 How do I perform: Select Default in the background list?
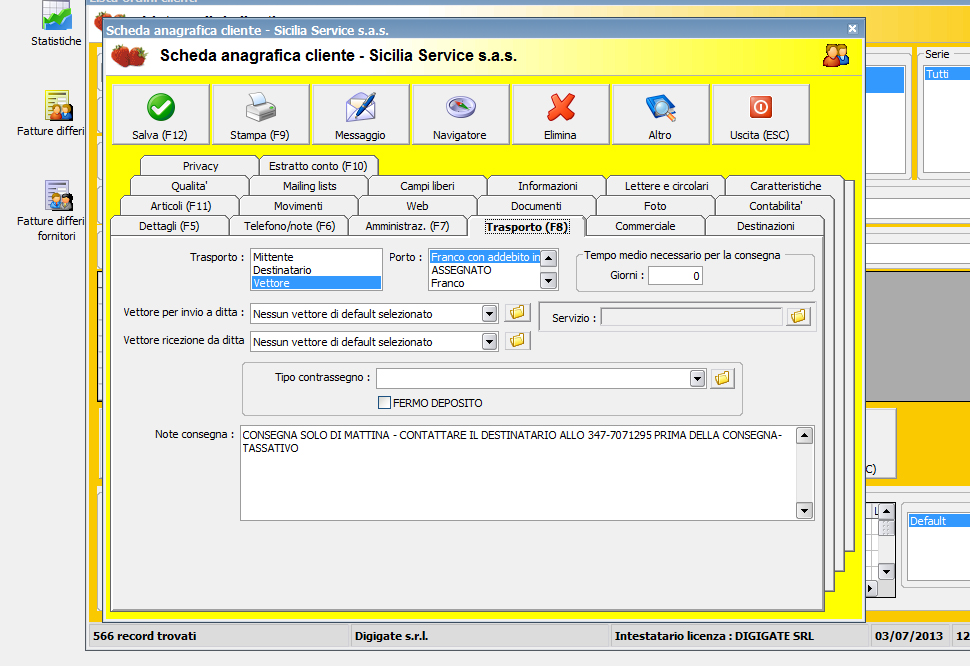938,521
